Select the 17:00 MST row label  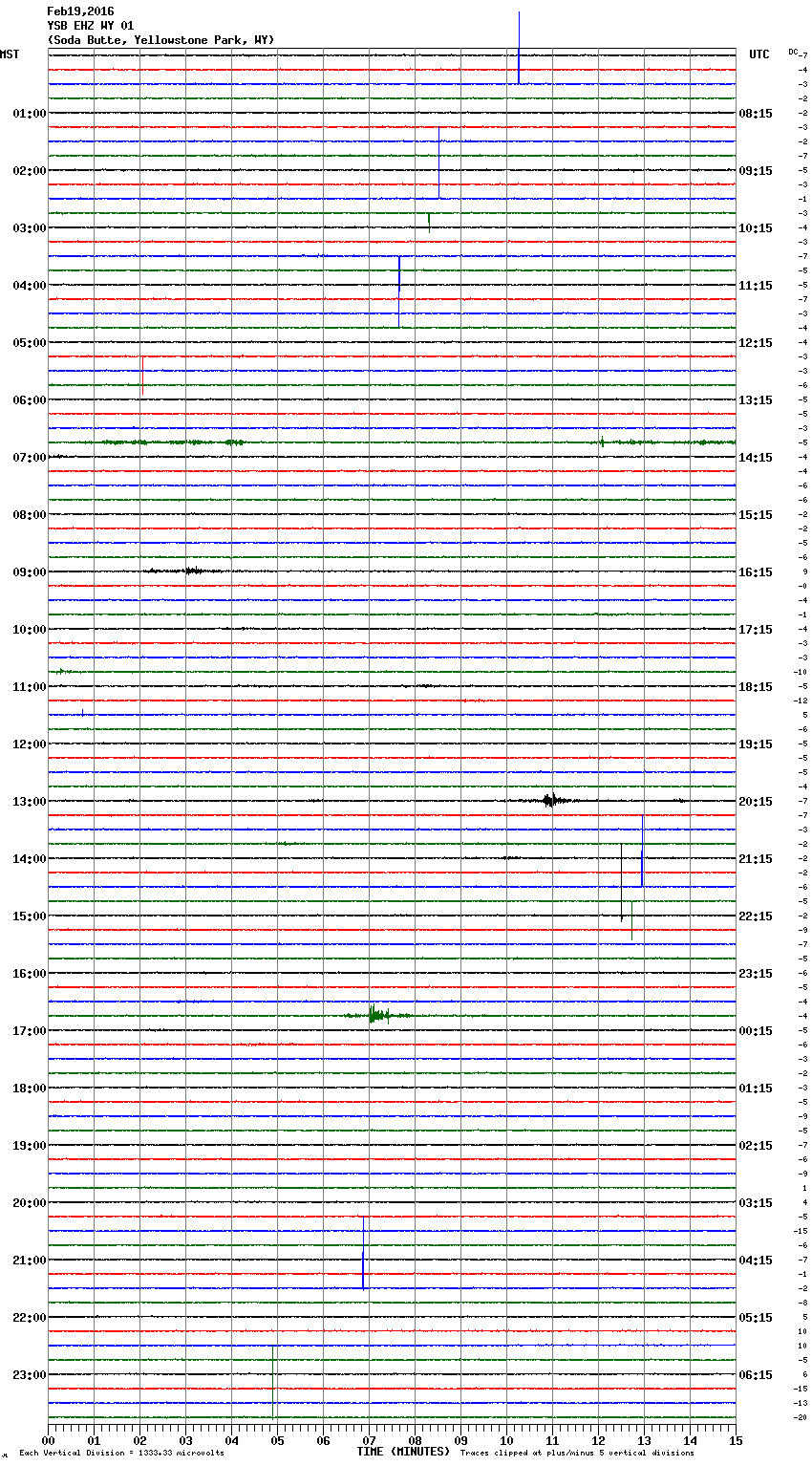click(30, 1031)
